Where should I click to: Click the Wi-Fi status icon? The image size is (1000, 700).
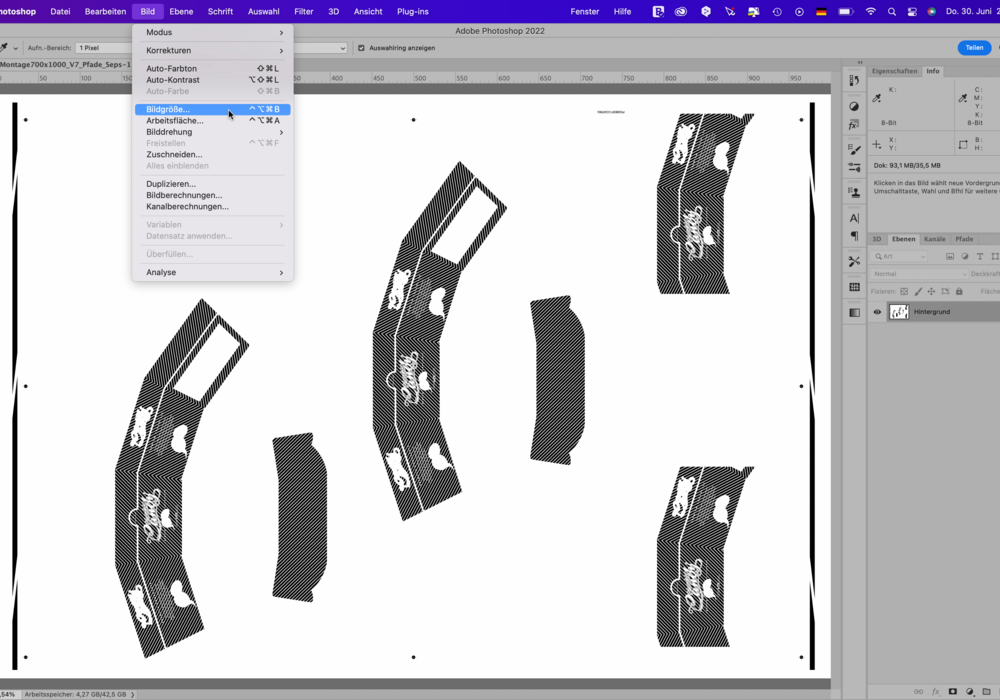coord(871,11)
